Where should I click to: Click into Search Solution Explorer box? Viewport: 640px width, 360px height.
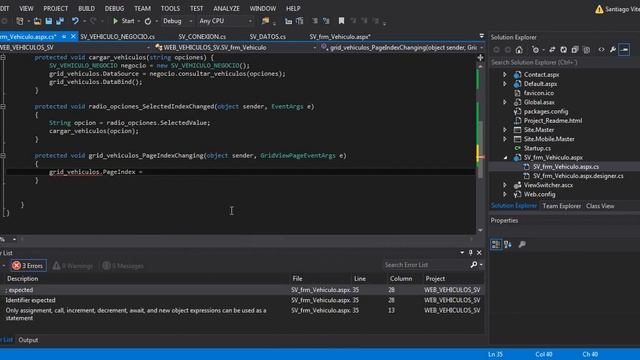click(564, 62)
